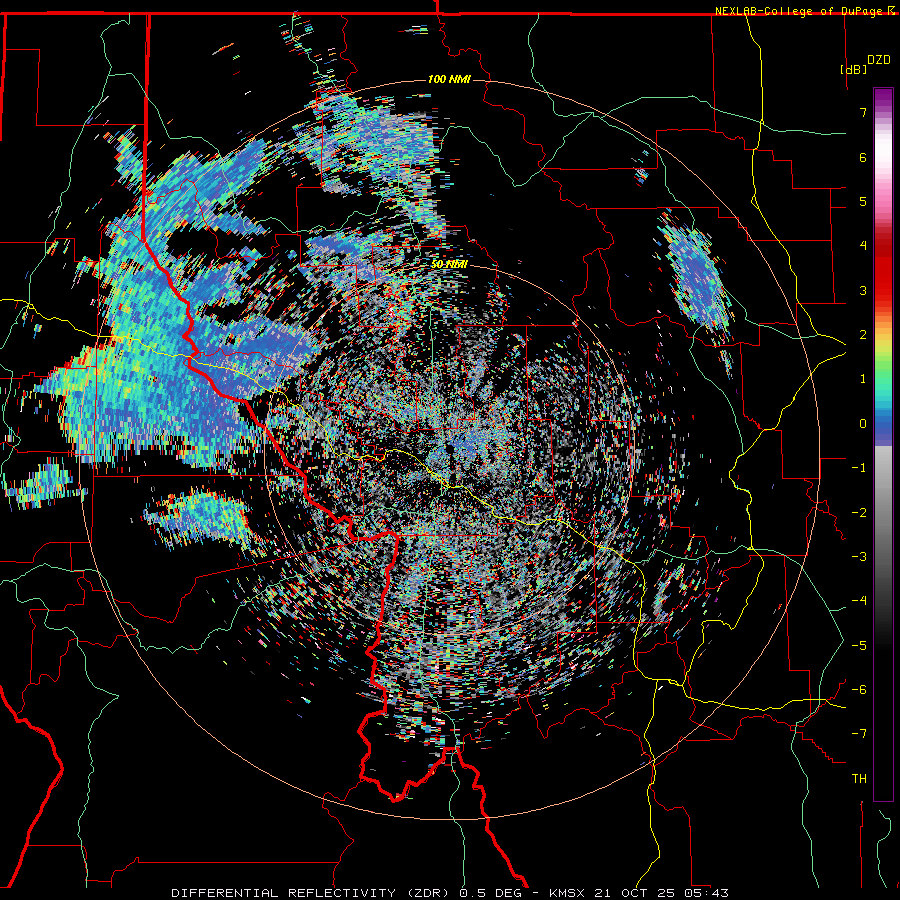Click the 1 dB scale label
The height and width of the screenshot is (900, 900).
(x=863, y=379)
